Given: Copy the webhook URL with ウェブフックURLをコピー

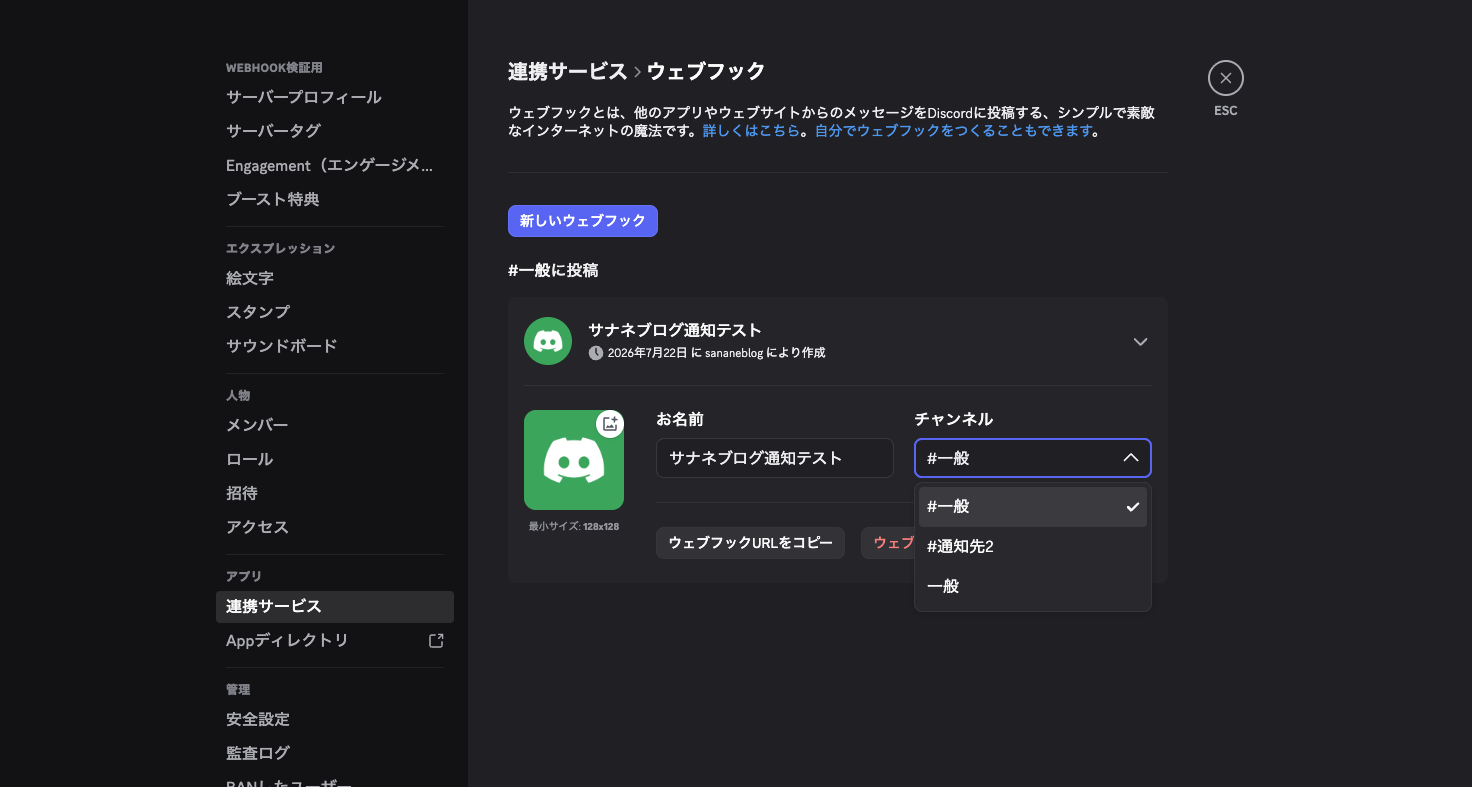Looking at the screenshot, I should point(750,543).
